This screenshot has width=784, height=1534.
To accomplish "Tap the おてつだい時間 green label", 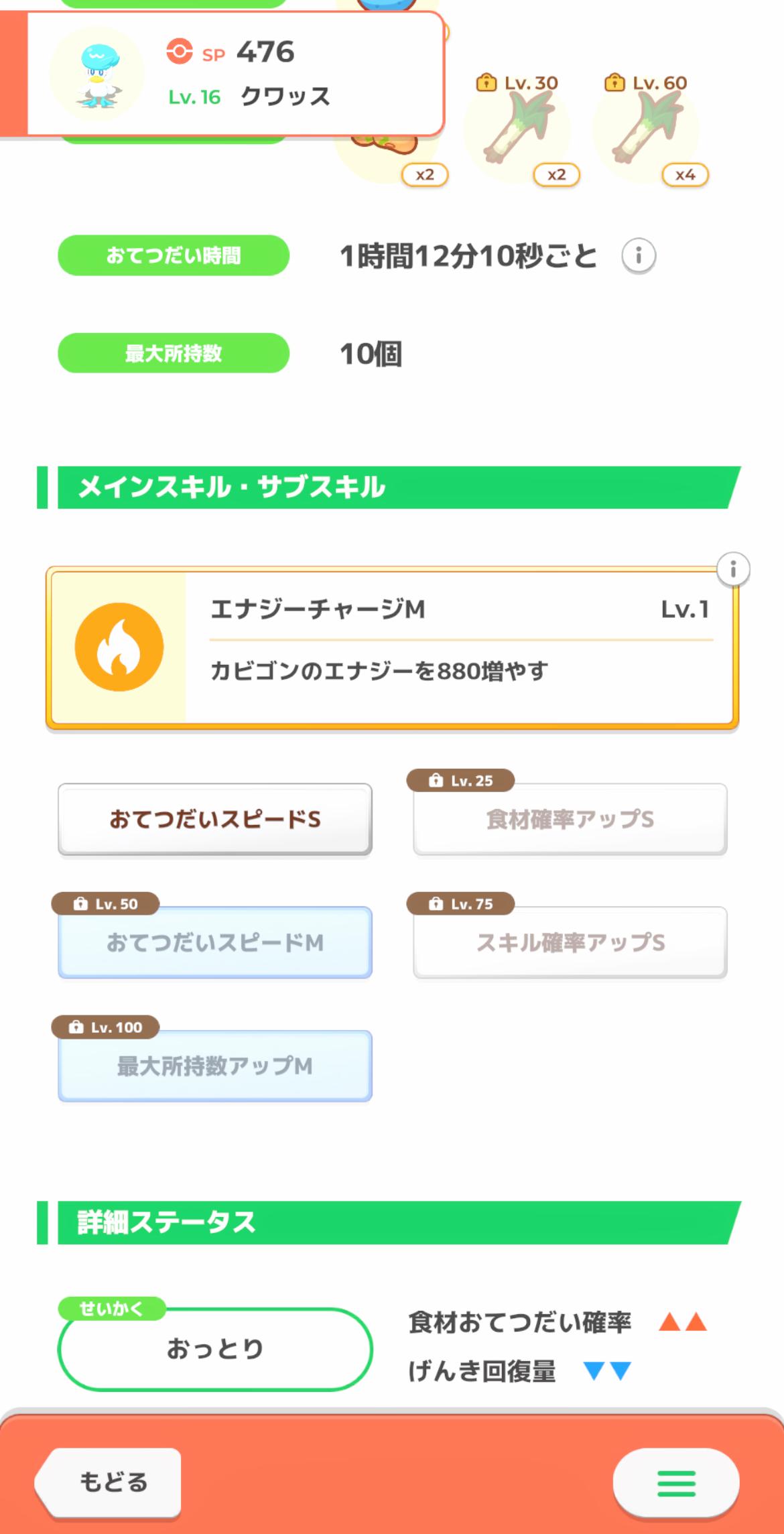I will point(174,255).
